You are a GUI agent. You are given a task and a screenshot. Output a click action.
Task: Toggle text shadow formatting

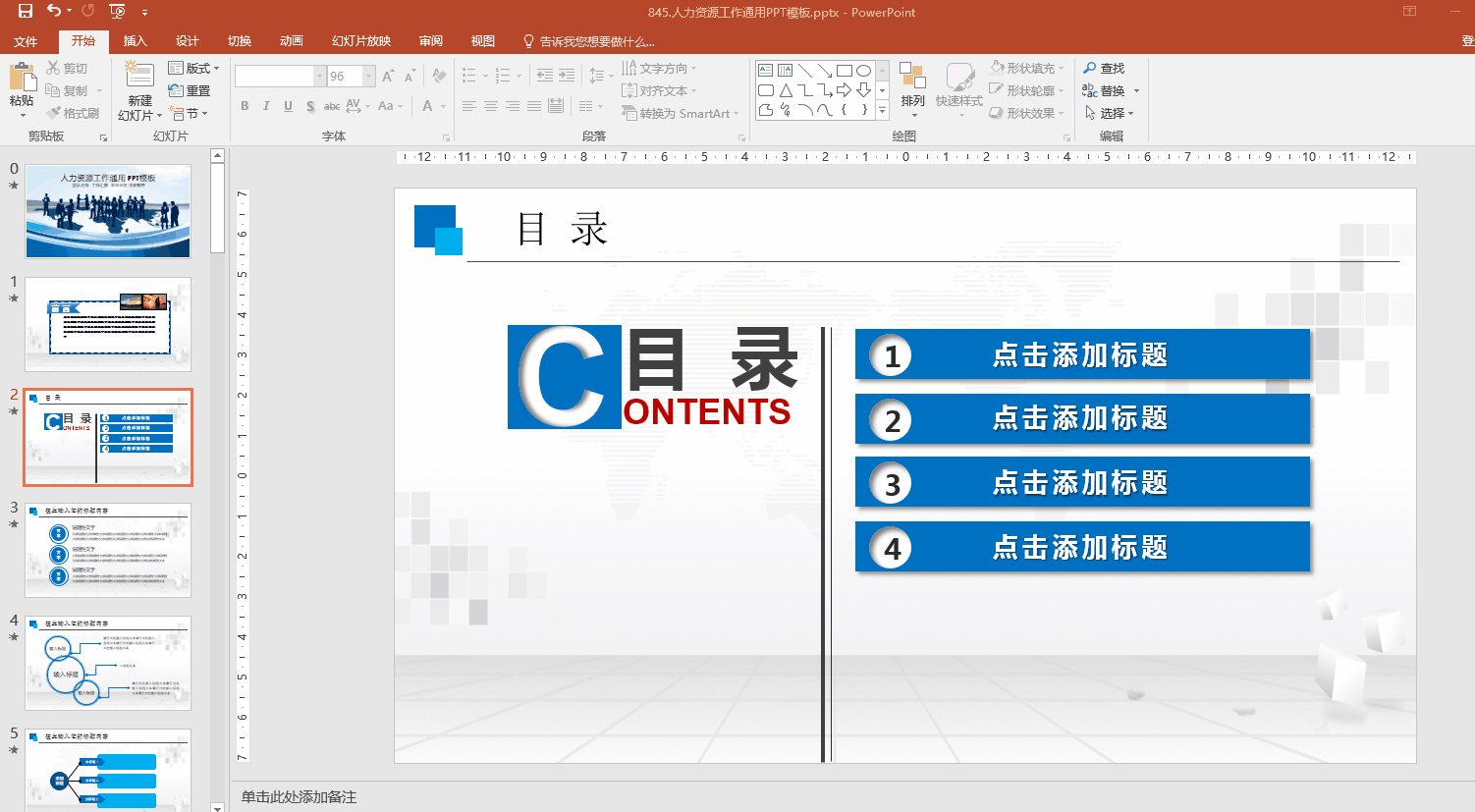click(310, 106)
